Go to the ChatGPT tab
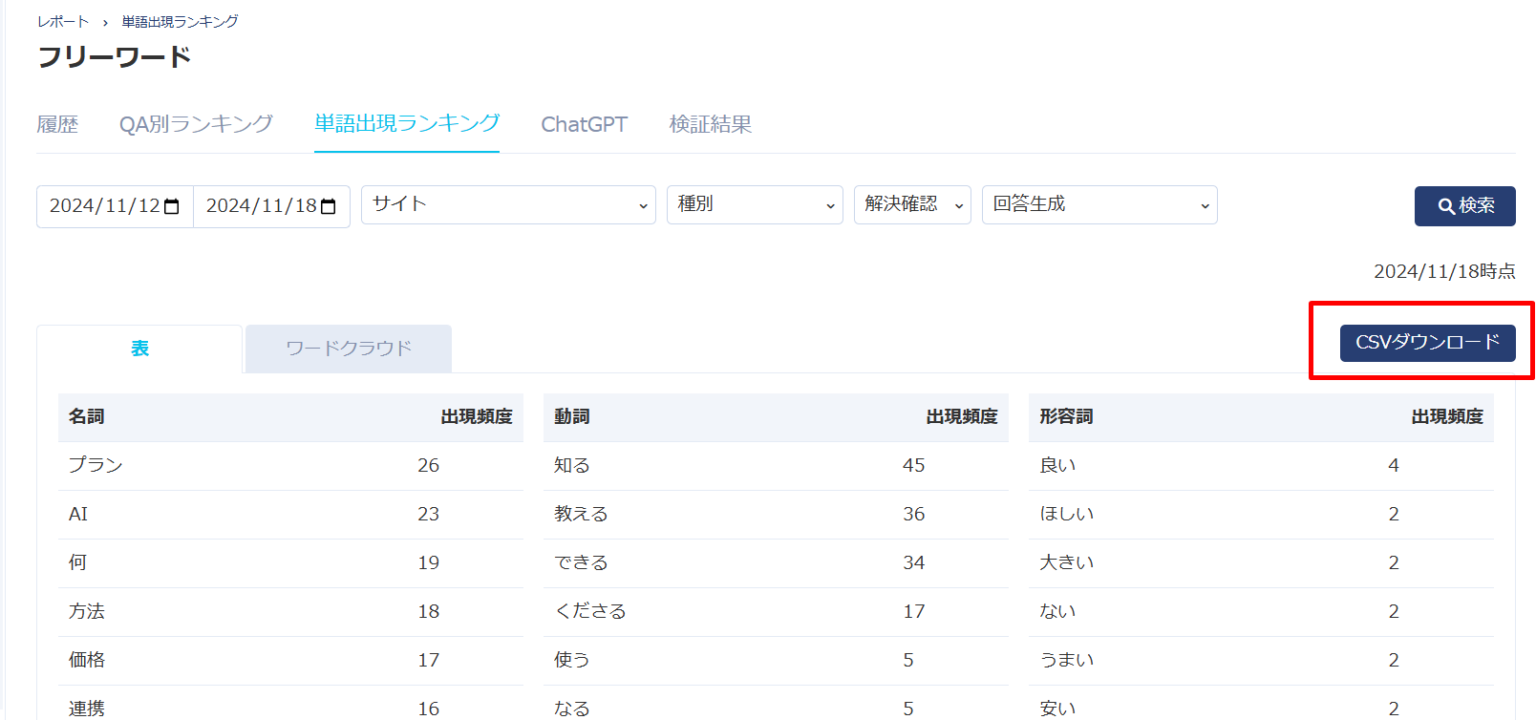The height and width of the screenshot is (720, 1536). pyautogui.click(x=584, y=124)
